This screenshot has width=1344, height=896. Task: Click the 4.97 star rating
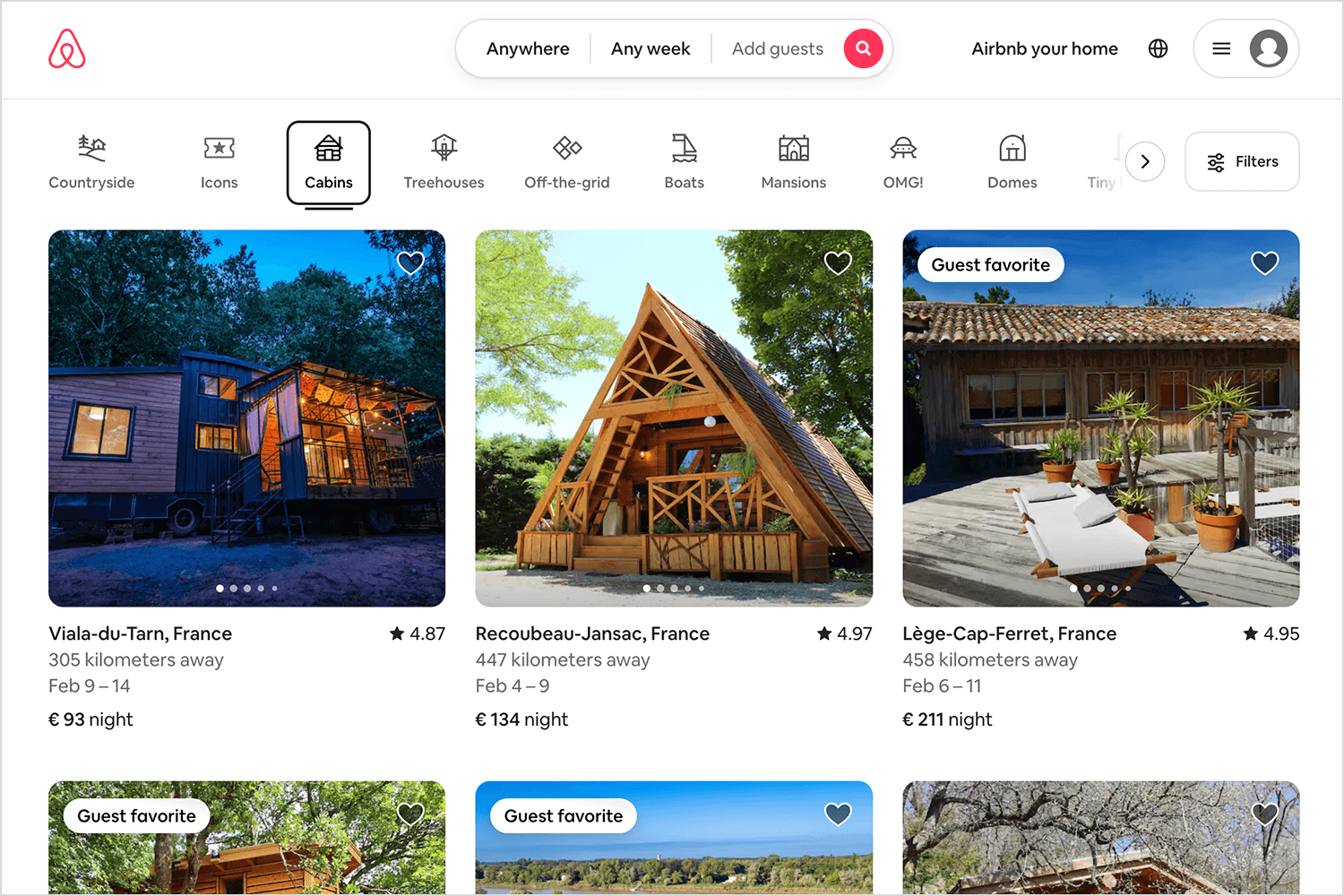844,633
